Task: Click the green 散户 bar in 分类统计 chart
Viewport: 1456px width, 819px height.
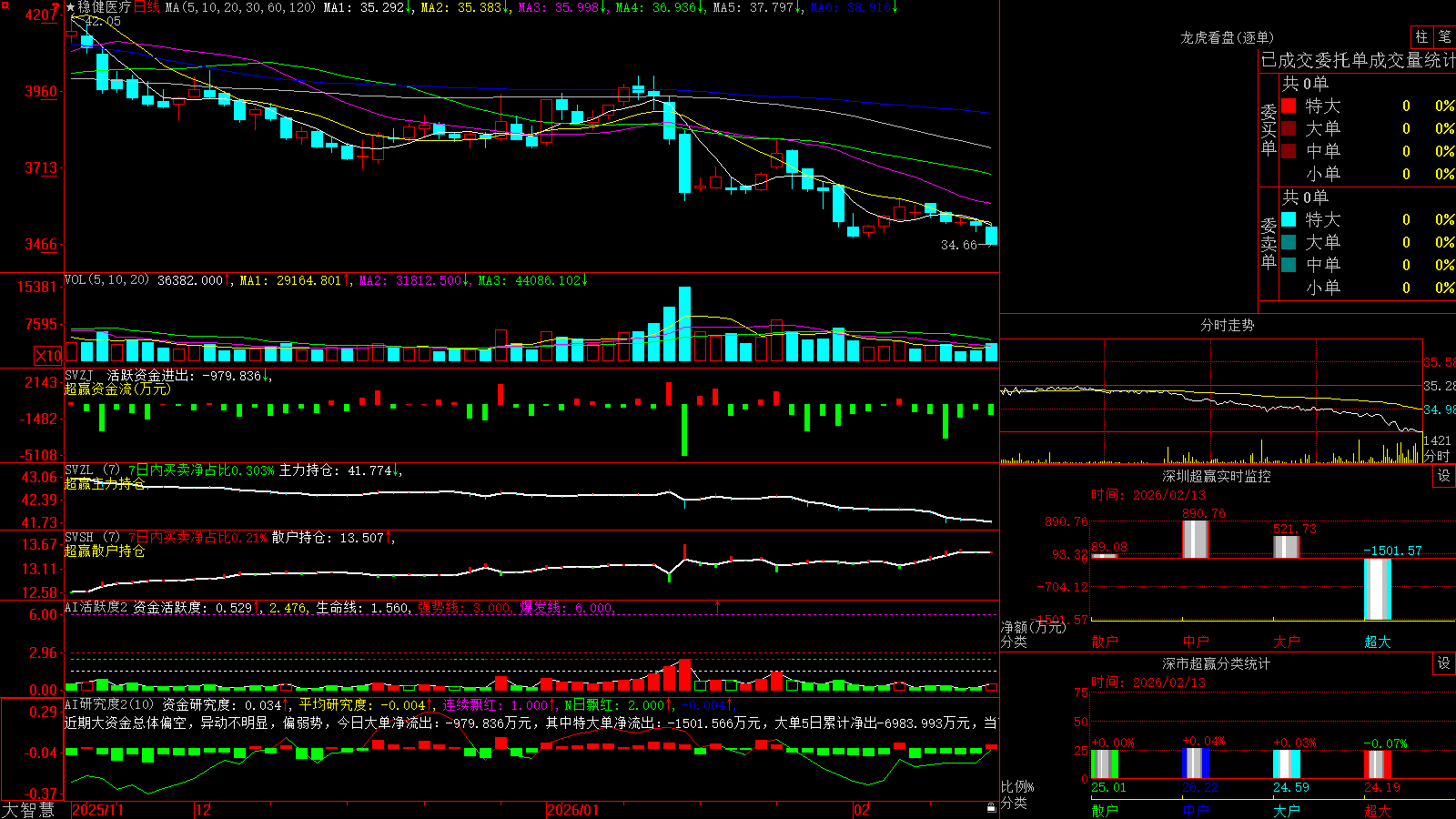Action: tap(1105, 764)
